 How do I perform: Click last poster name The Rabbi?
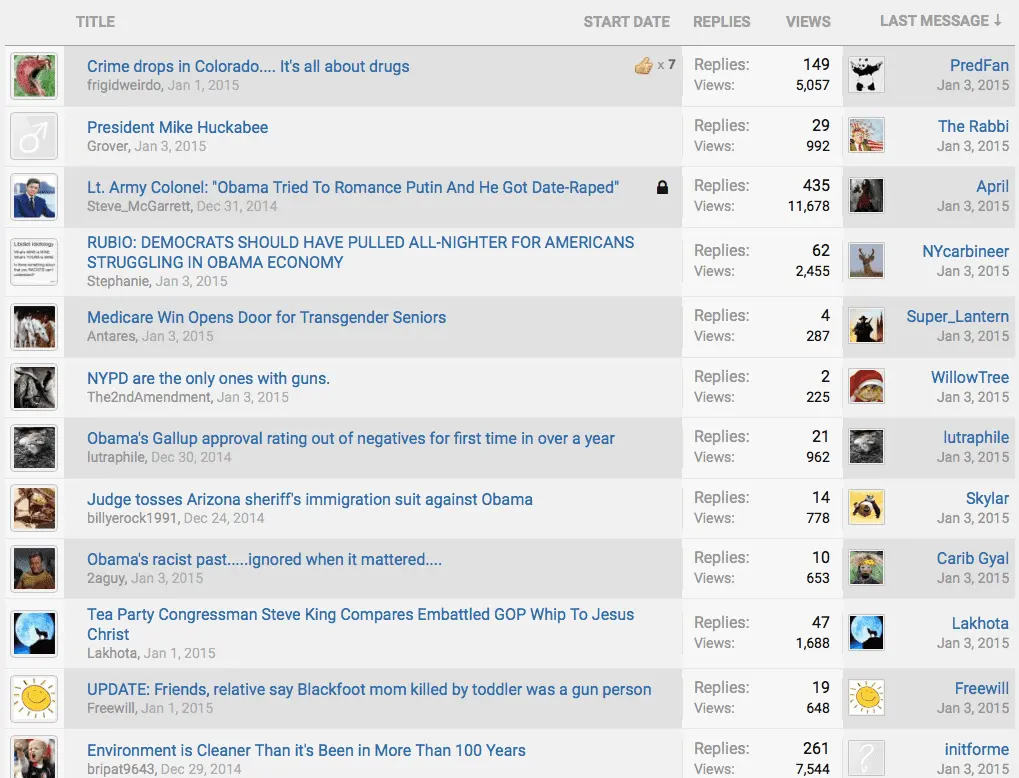coord(973,126)
